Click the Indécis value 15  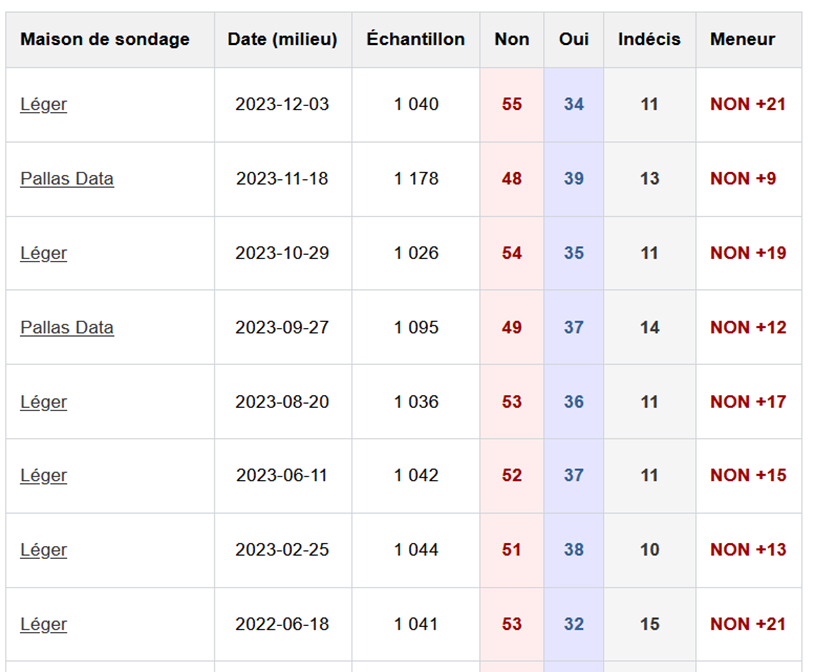(x=649, y=624)
